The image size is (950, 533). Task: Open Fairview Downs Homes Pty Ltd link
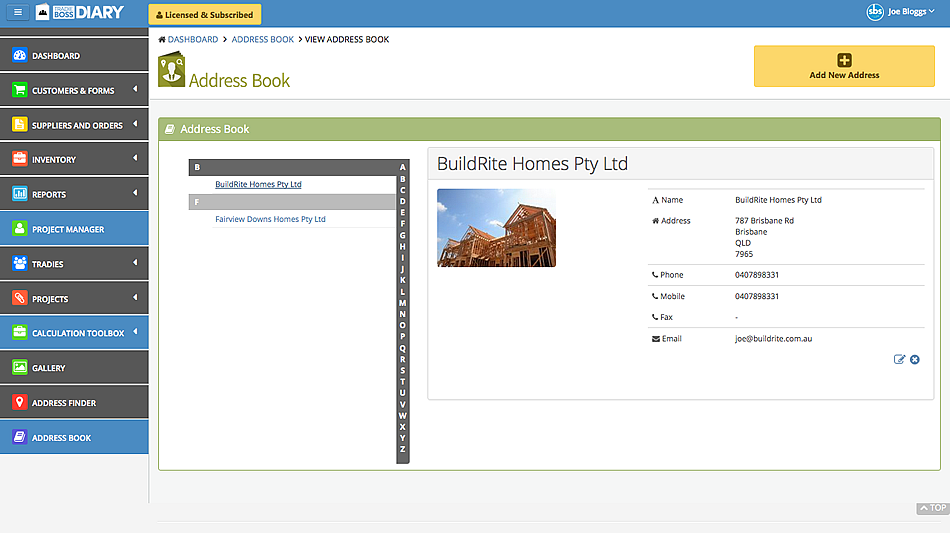pos(270,219)
